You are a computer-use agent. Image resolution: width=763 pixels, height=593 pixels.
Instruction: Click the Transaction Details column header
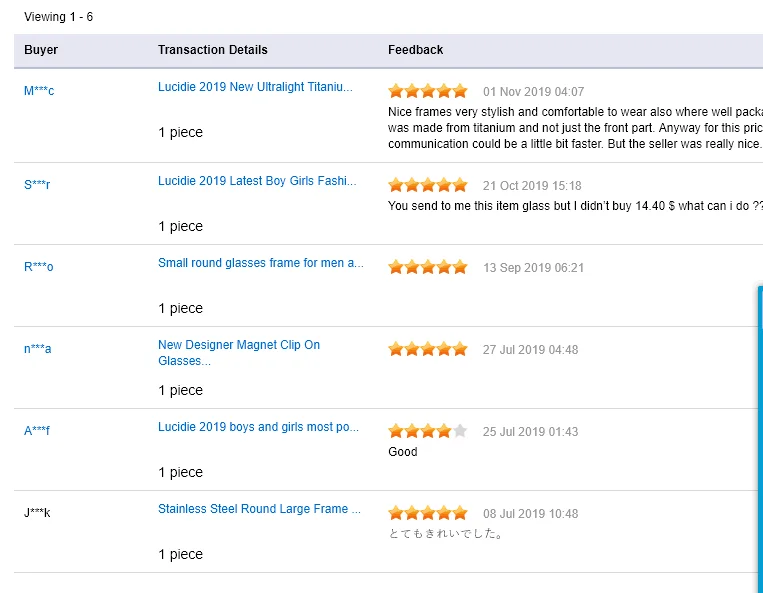click(x=213, y=50)
